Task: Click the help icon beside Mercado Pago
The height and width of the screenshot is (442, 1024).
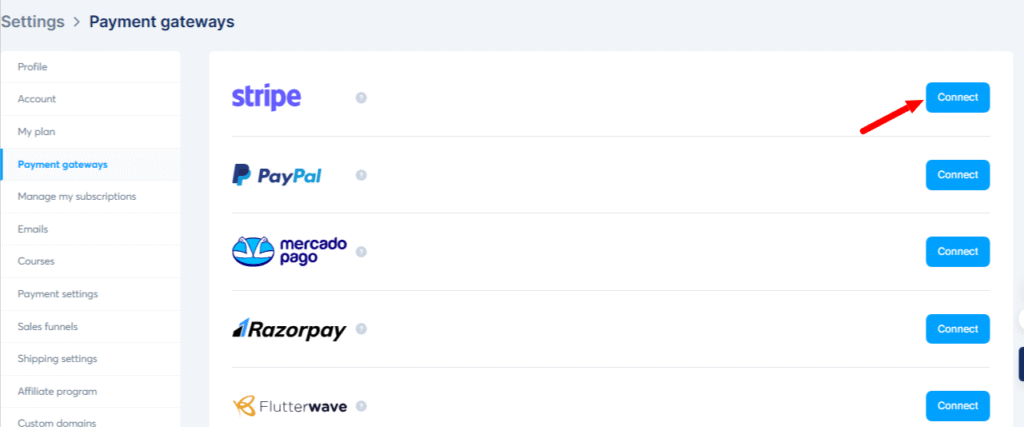Action: point(361,252)
